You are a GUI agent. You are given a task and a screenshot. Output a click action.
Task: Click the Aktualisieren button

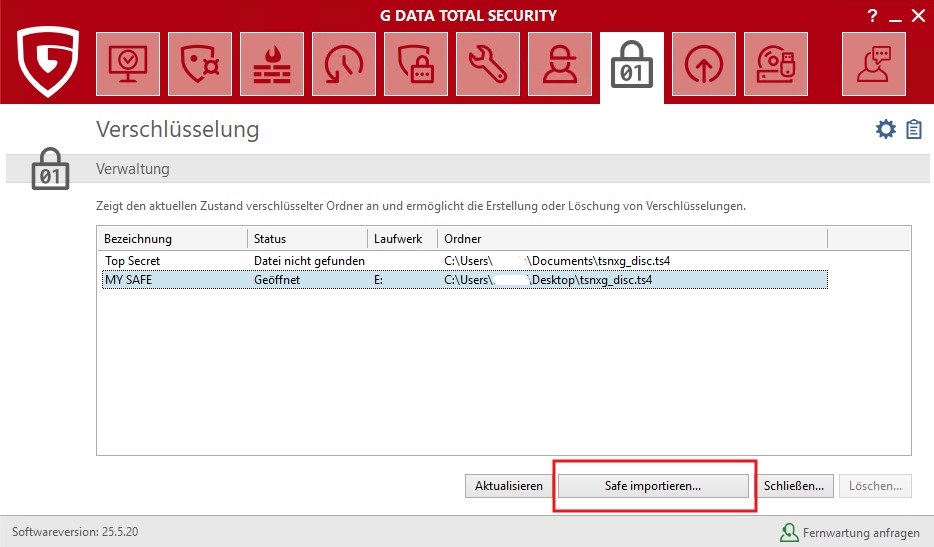[x=509, y=486]
